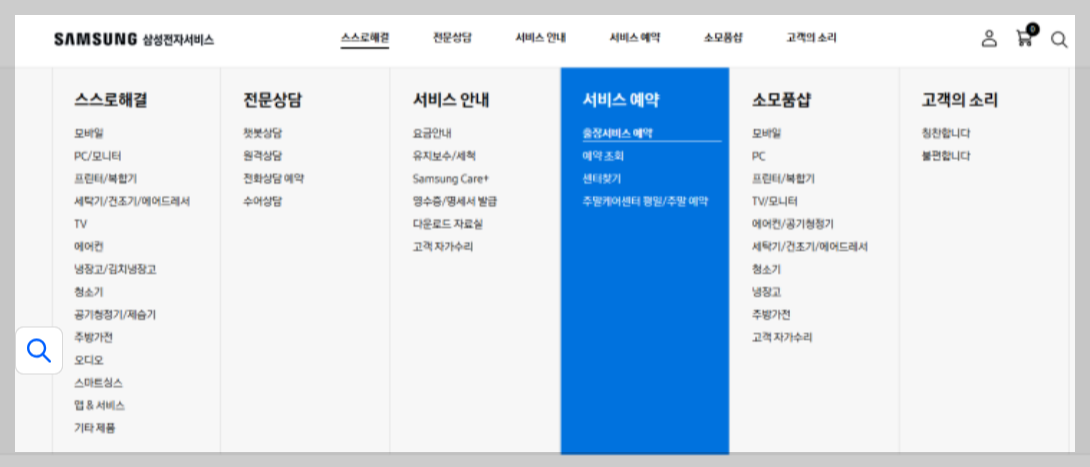Open 고객 자가수리 under 소모품샵
1090x467 pixels.
point(782,338)
